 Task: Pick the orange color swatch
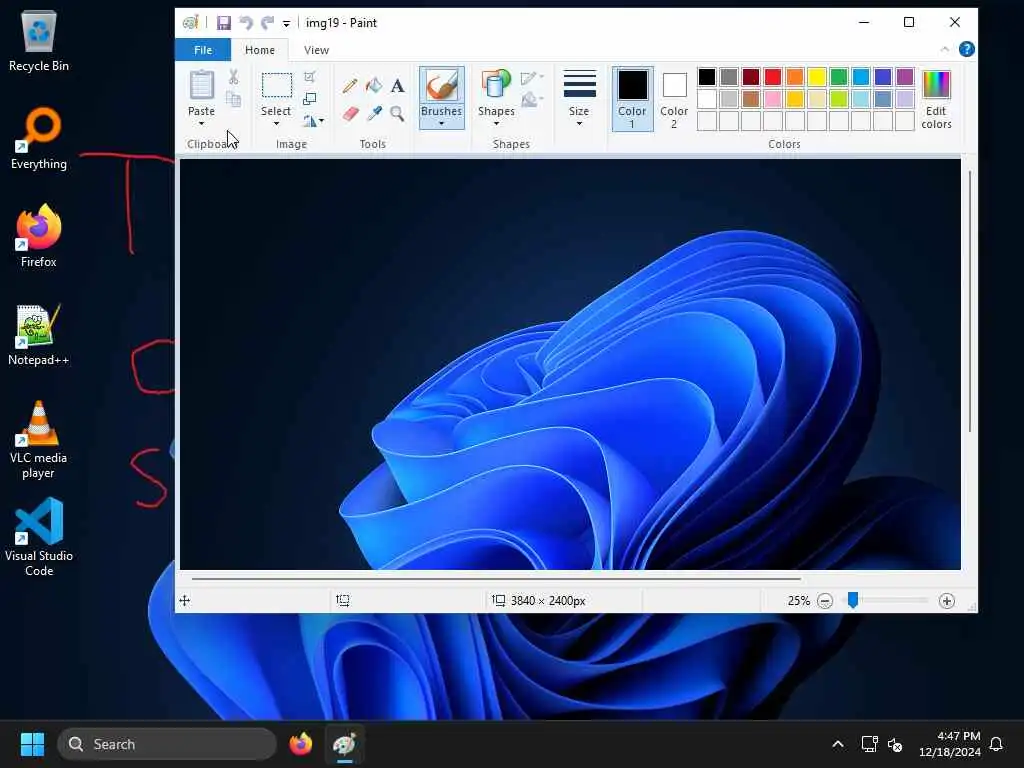click(x=795, y=76)
